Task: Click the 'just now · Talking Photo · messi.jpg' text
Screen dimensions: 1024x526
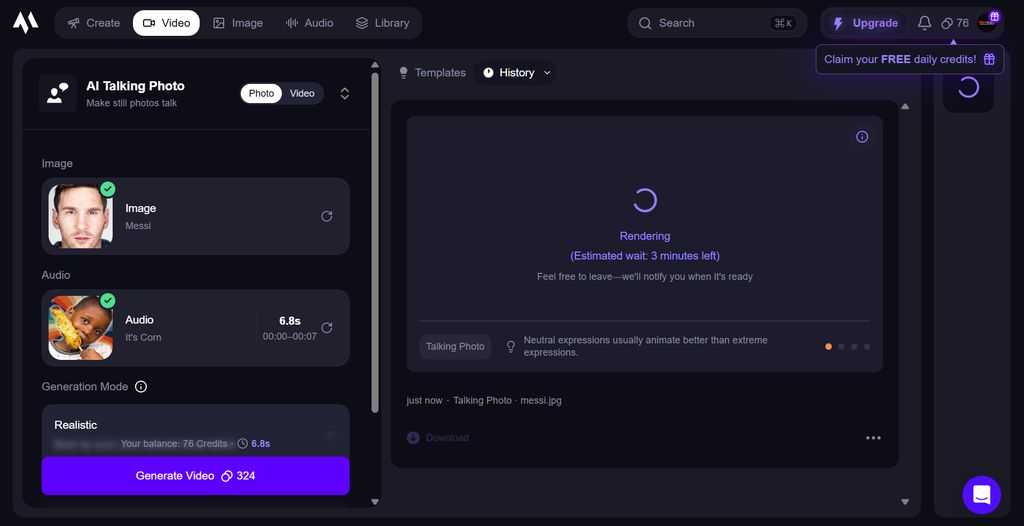Action: pyautogui.click(x=484, y=401)
